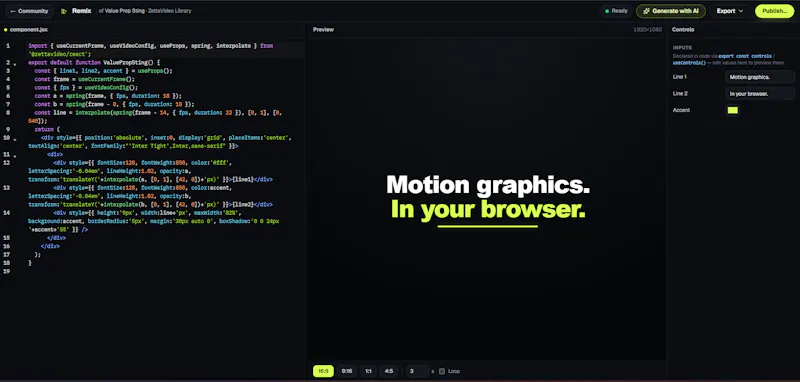Go back to Community
Screen dimensions: 800x382
point(29,11)
